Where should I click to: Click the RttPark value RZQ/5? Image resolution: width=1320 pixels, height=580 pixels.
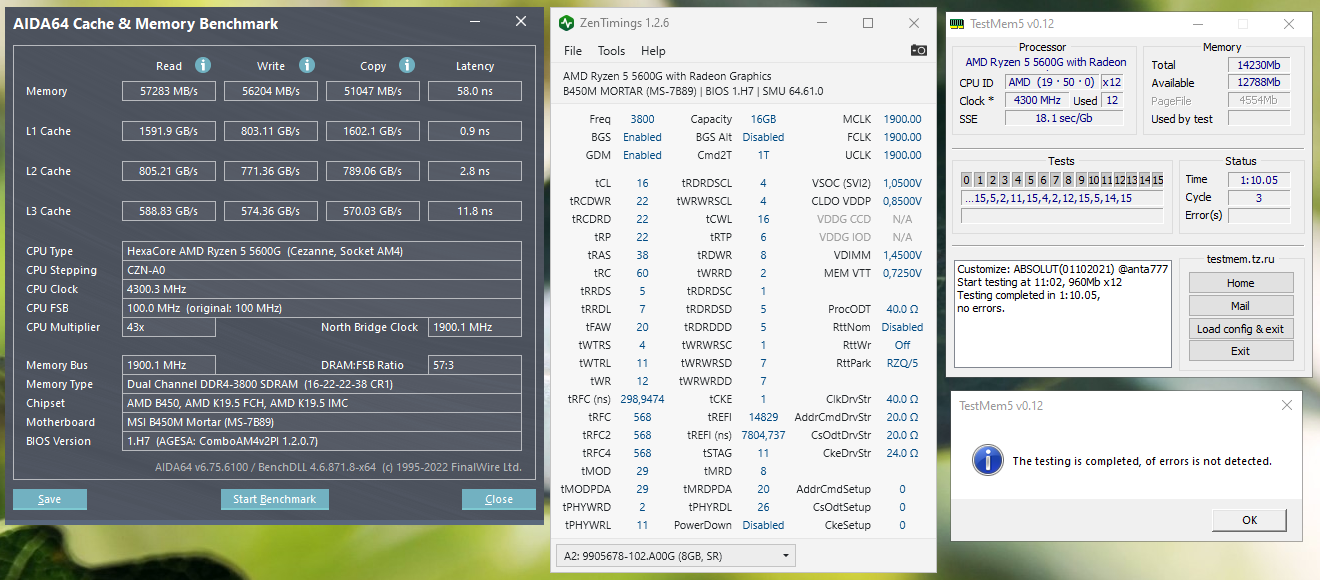902,363
